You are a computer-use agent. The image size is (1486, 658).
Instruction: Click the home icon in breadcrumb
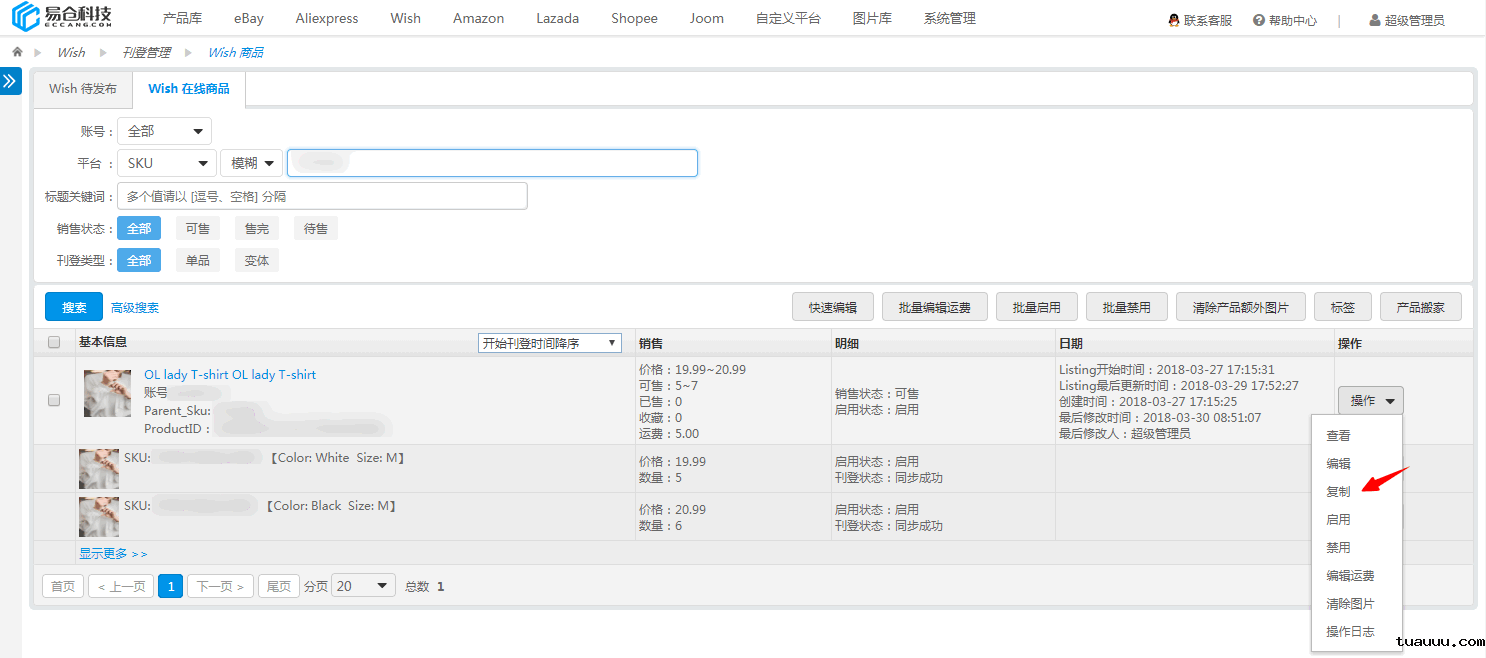point(17,52)
